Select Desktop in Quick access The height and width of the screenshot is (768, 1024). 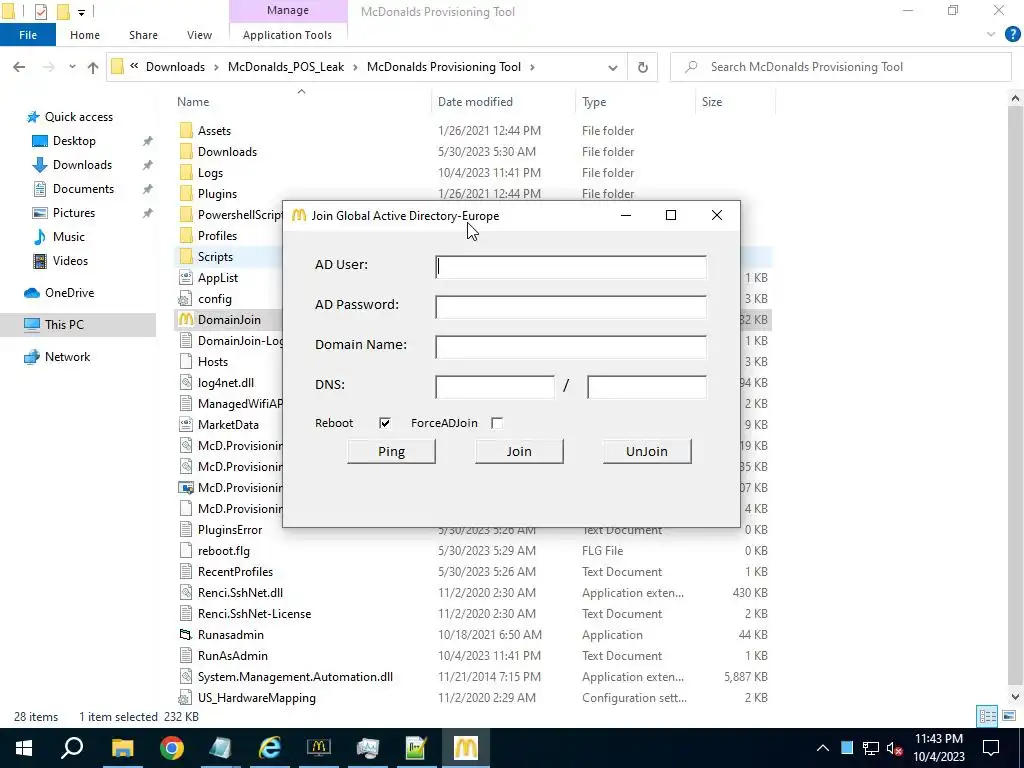(74, 141)
